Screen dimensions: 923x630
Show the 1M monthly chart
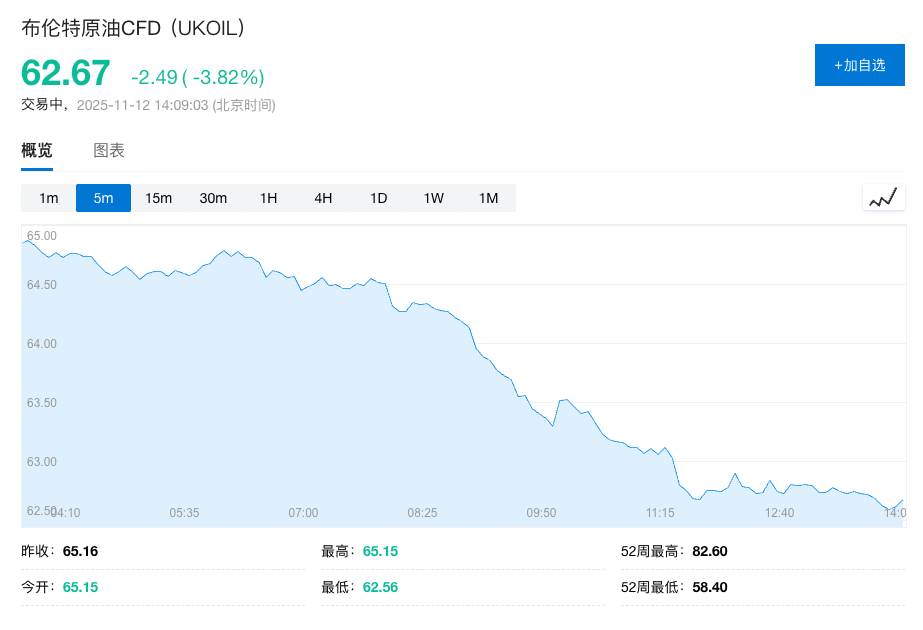488,198
